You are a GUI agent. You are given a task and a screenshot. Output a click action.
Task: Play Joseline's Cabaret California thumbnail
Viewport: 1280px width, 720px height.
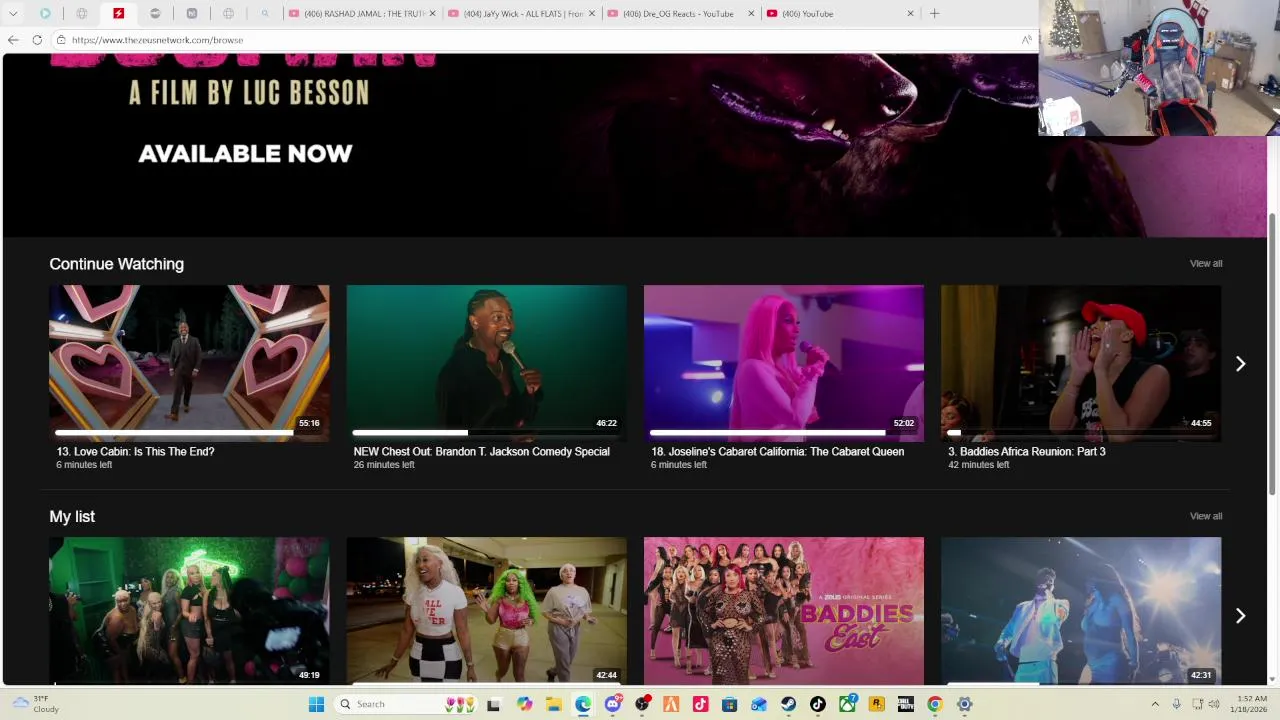pos(783,362)
